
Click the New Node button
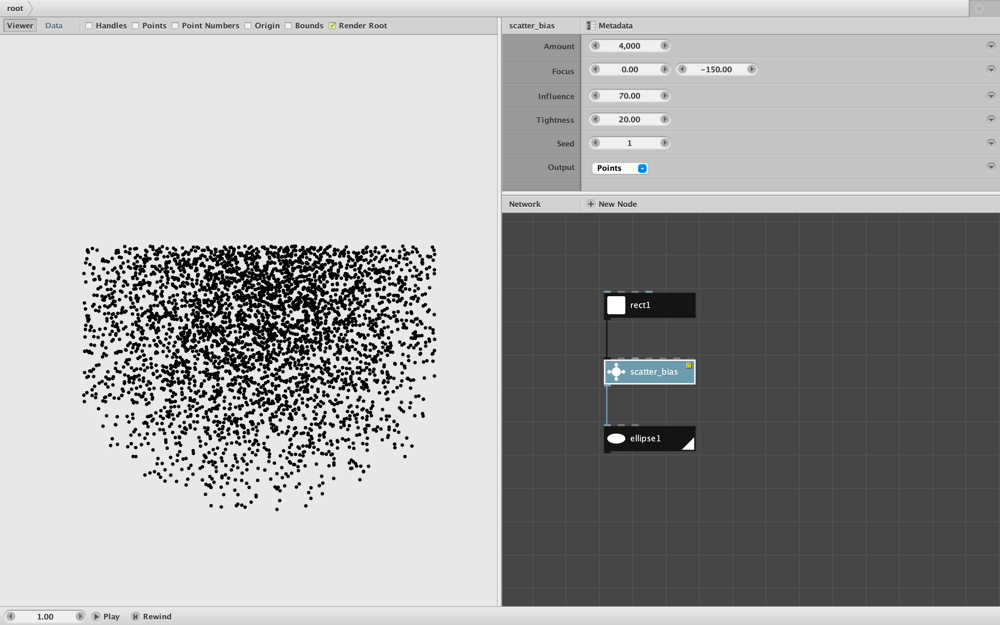click(x=612, y=204)
